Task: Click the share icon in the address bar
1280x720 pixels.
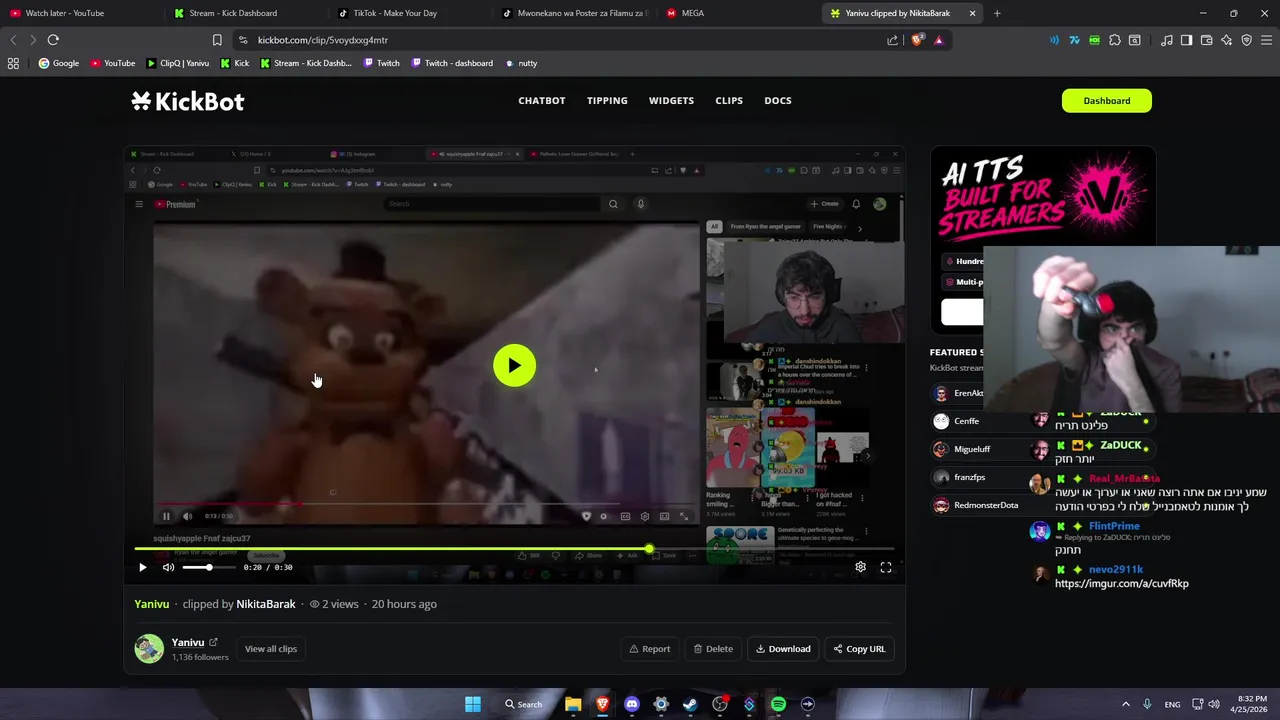Action: [892, 40]
